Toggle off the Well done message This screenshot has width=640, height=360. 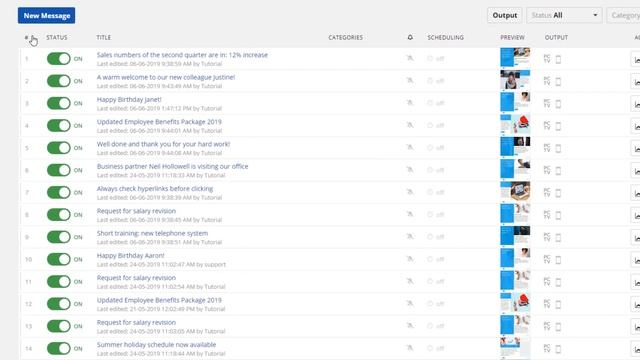[59, 148]
